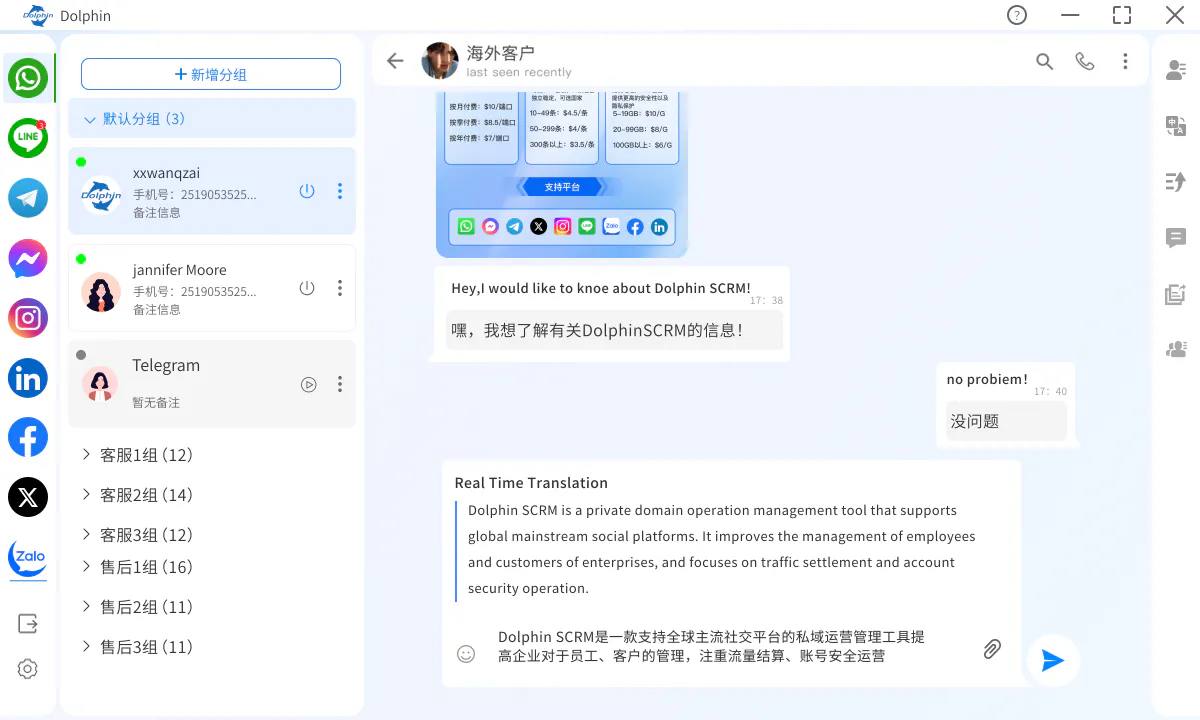Open the Messenger platform in sidebar

pyautogui.click(x=28, y=258)
